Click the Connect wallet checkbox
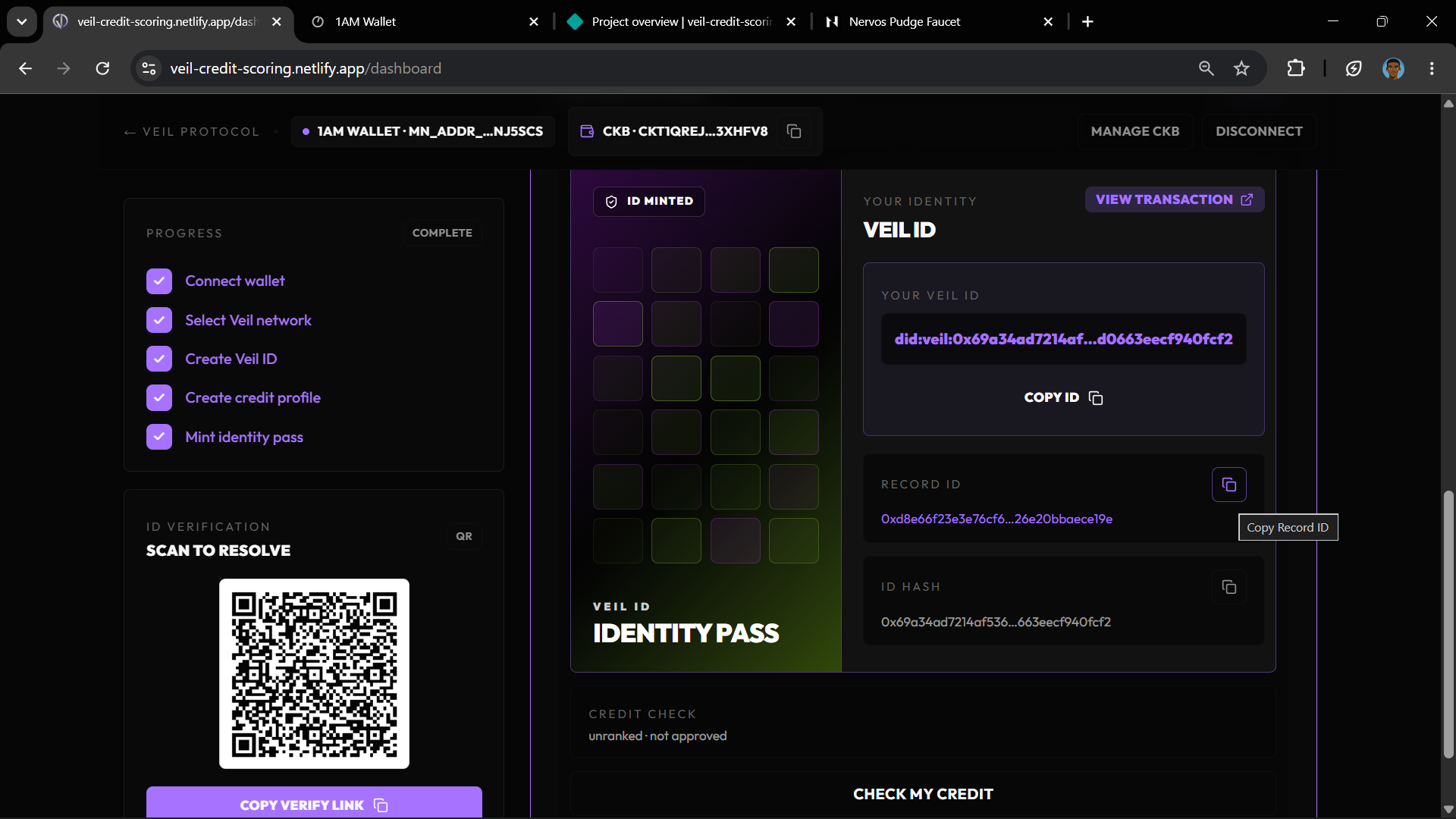Viewport: 1456px width, 819px height. 159,281
